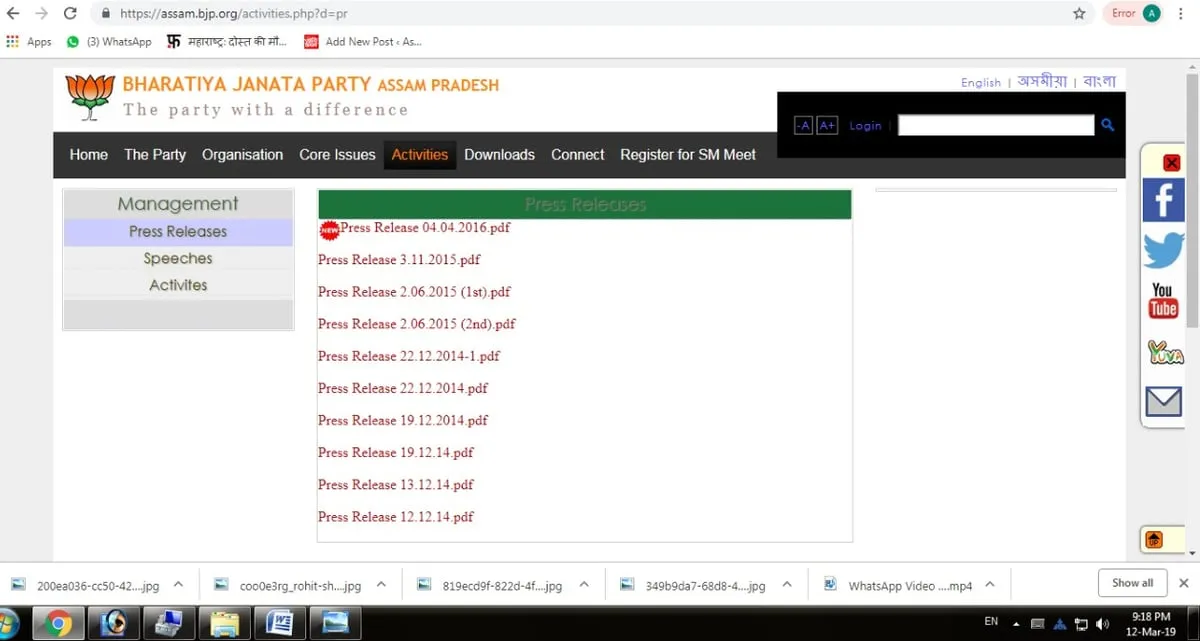Viewport: 1200px width, 641px height.
Task: Open the Downloads menu item
Action: [499, 154]
